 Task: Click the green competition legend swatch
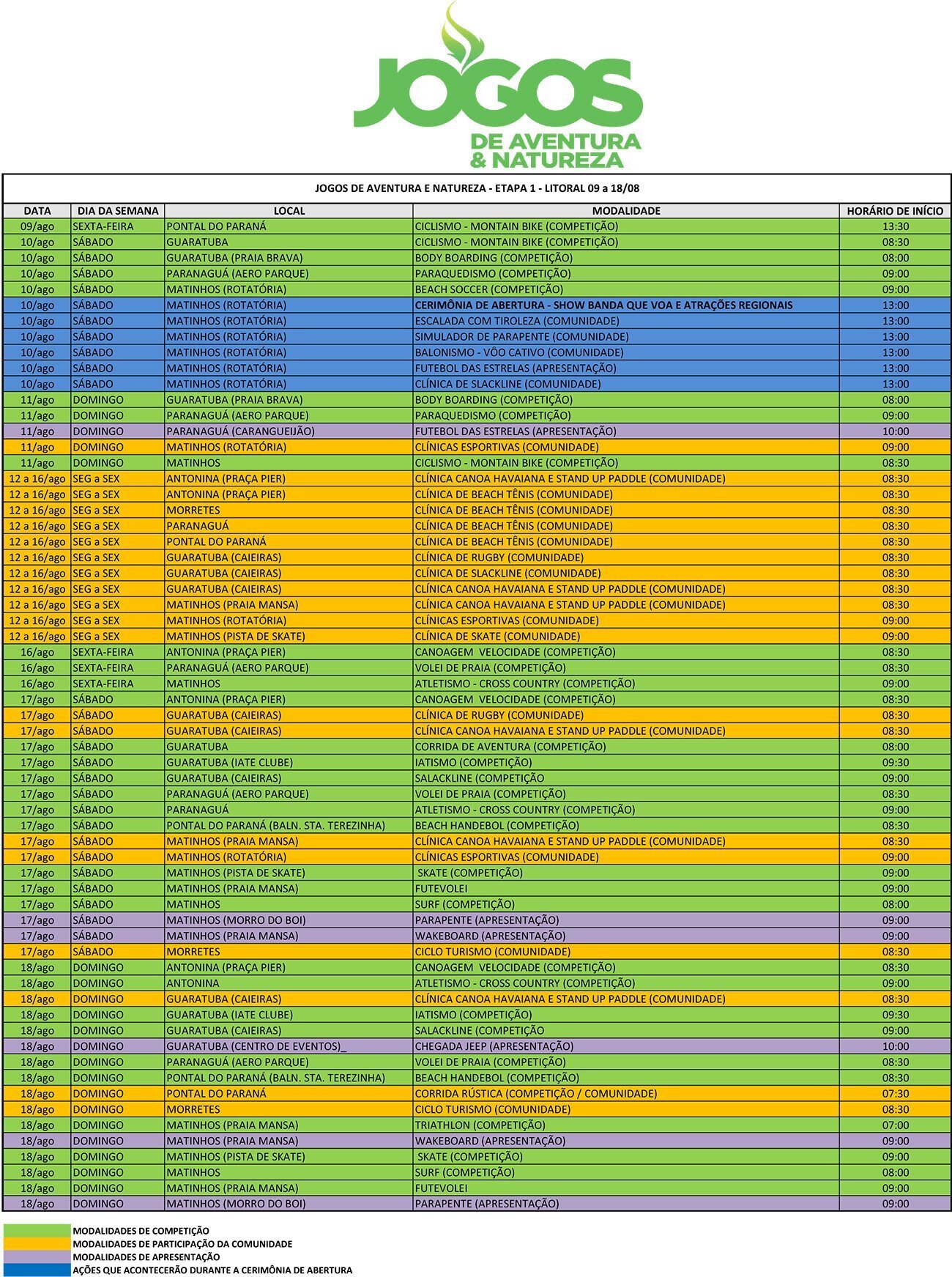(x=37, y=1231)
